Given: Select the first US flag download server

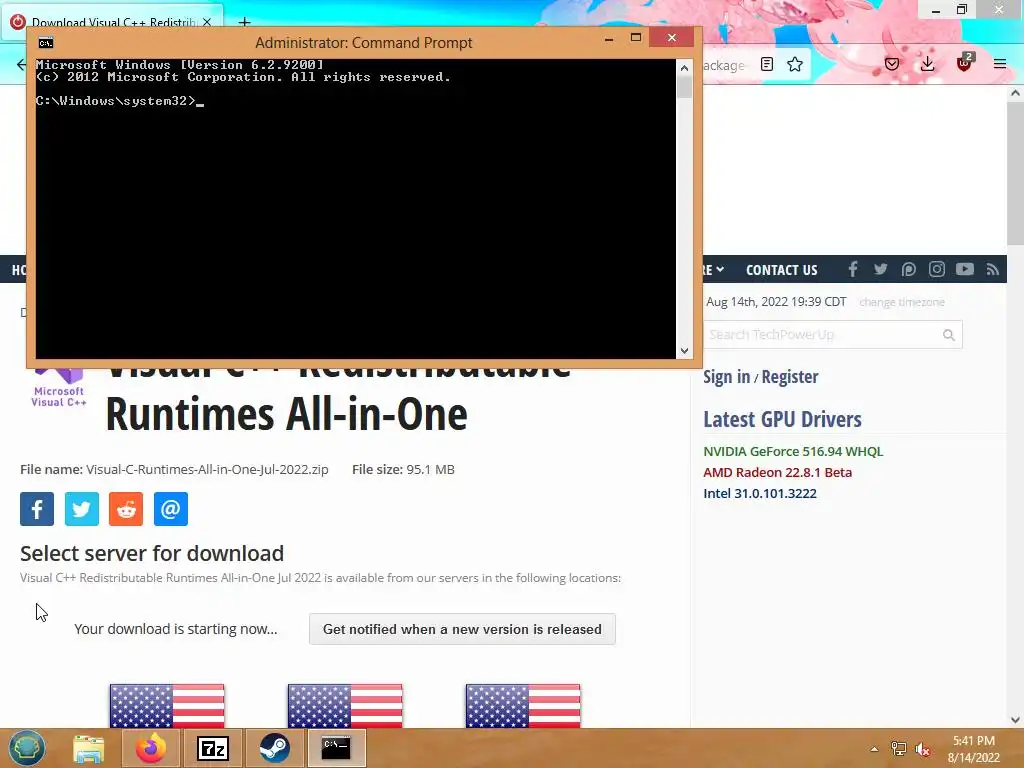Looking at the screenshot, I should tap(167, 706).
